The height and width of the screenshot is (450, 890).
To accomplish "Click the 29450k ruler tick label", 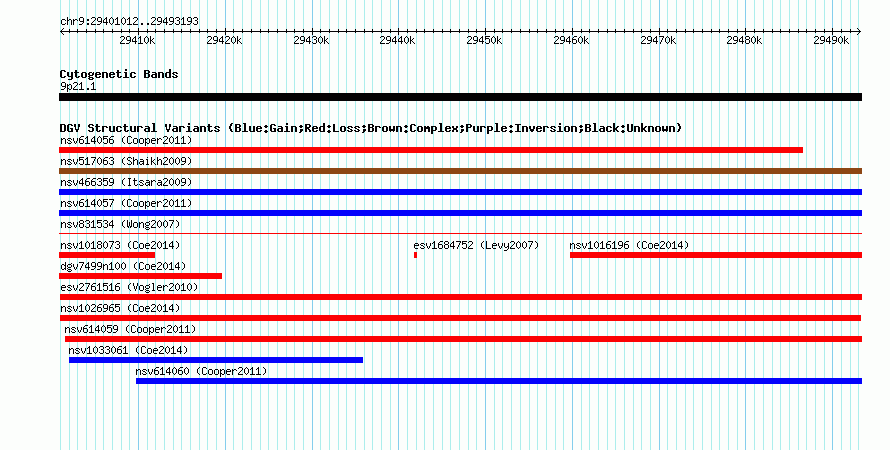I will [x=484, y=40].
